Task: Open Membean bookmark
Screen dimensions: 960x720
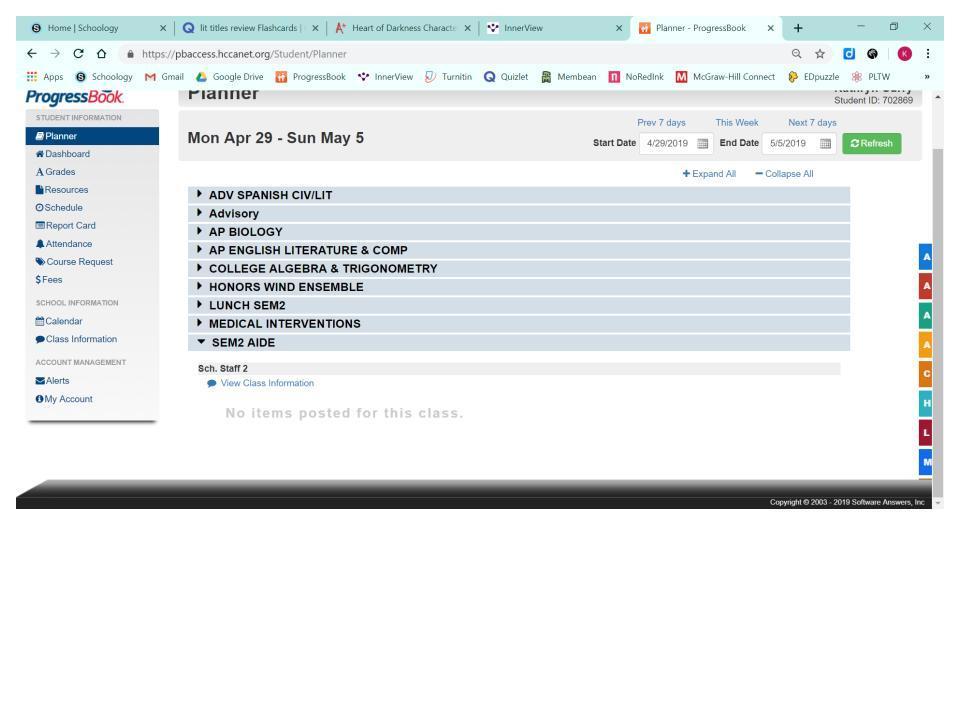Action: 569,77
